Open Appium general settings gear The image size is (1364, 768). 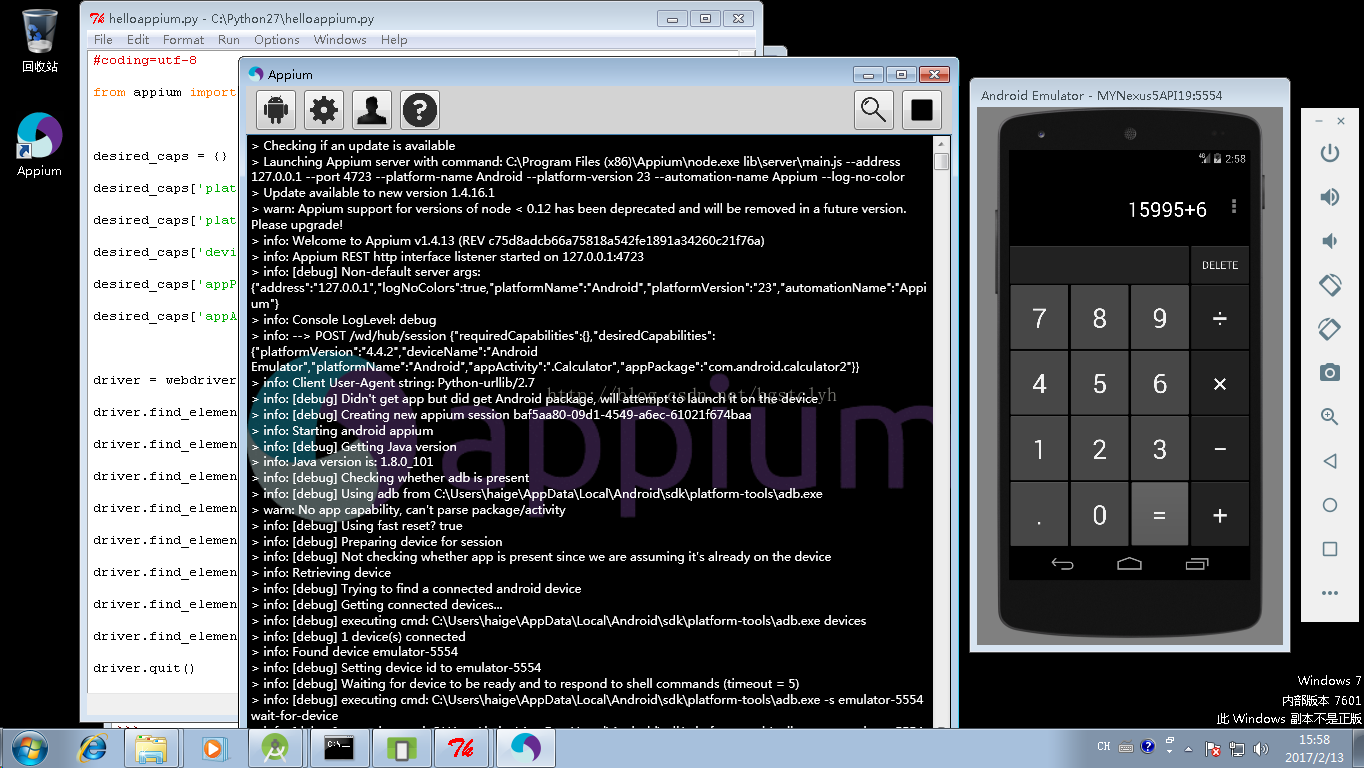[x=324, y=110]
